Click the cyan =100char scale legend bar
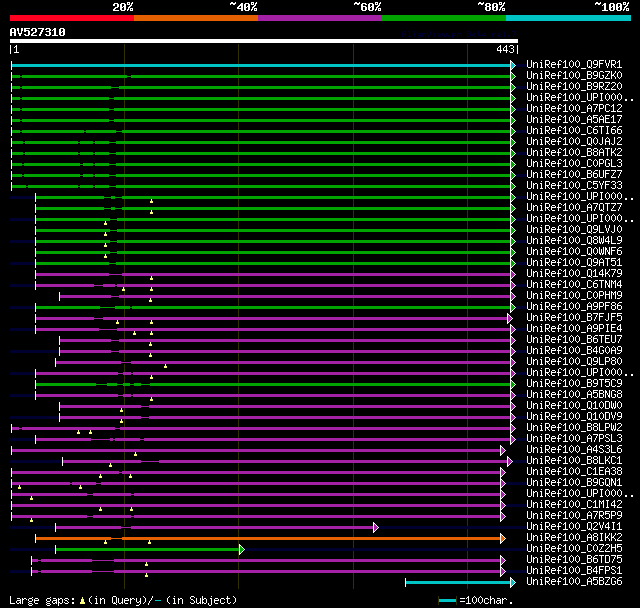 [447, 600]
